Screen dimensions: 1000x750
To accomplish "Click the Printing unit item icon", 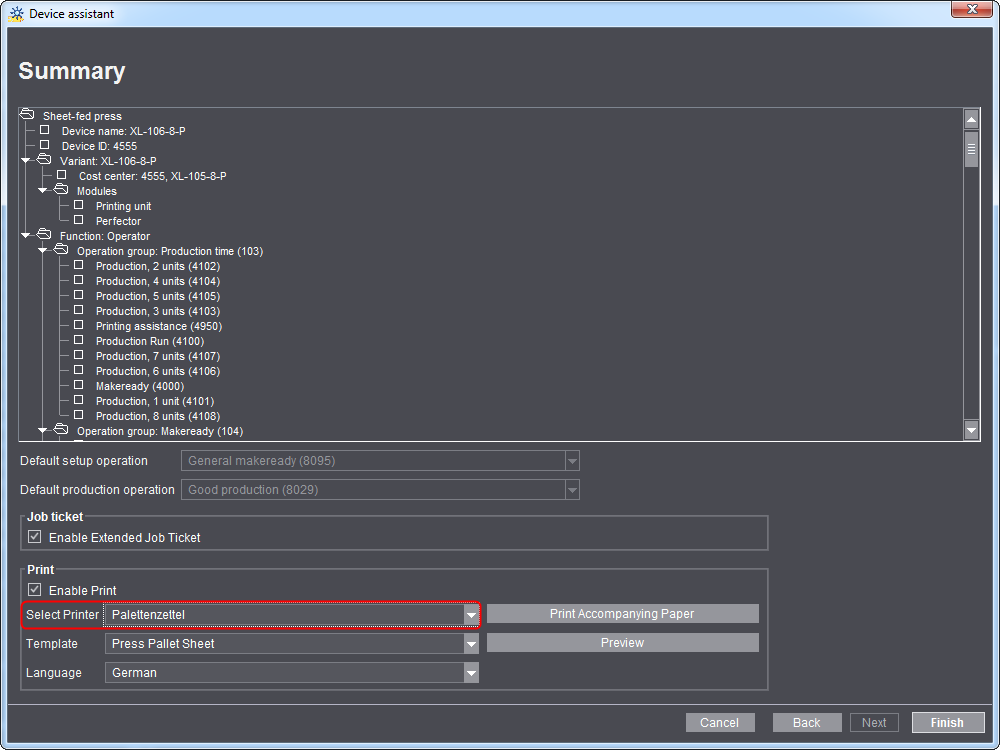I will pos(78,205).
